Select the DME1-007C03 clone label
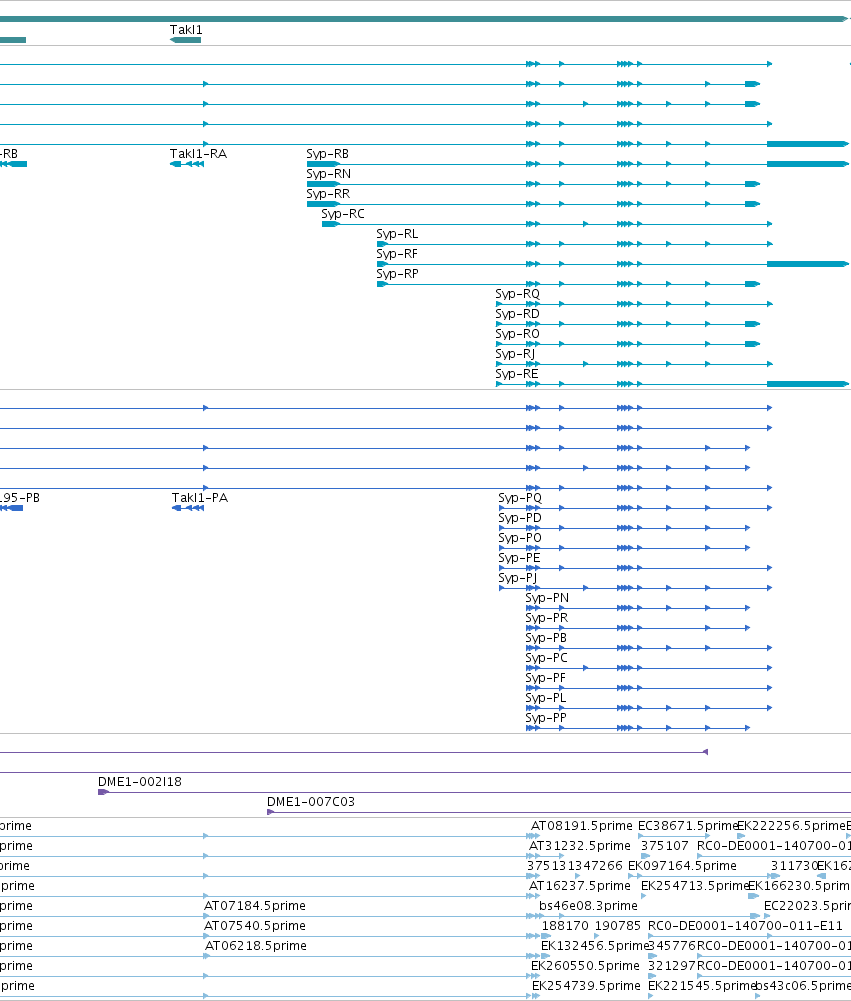851x1001 pixels. (x=311, y=801)
